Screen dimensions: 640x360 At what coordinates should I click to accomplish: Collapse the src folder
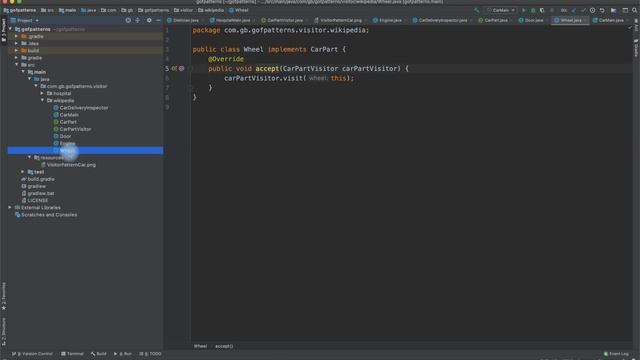pyautogui.click(x=17, y=64)
